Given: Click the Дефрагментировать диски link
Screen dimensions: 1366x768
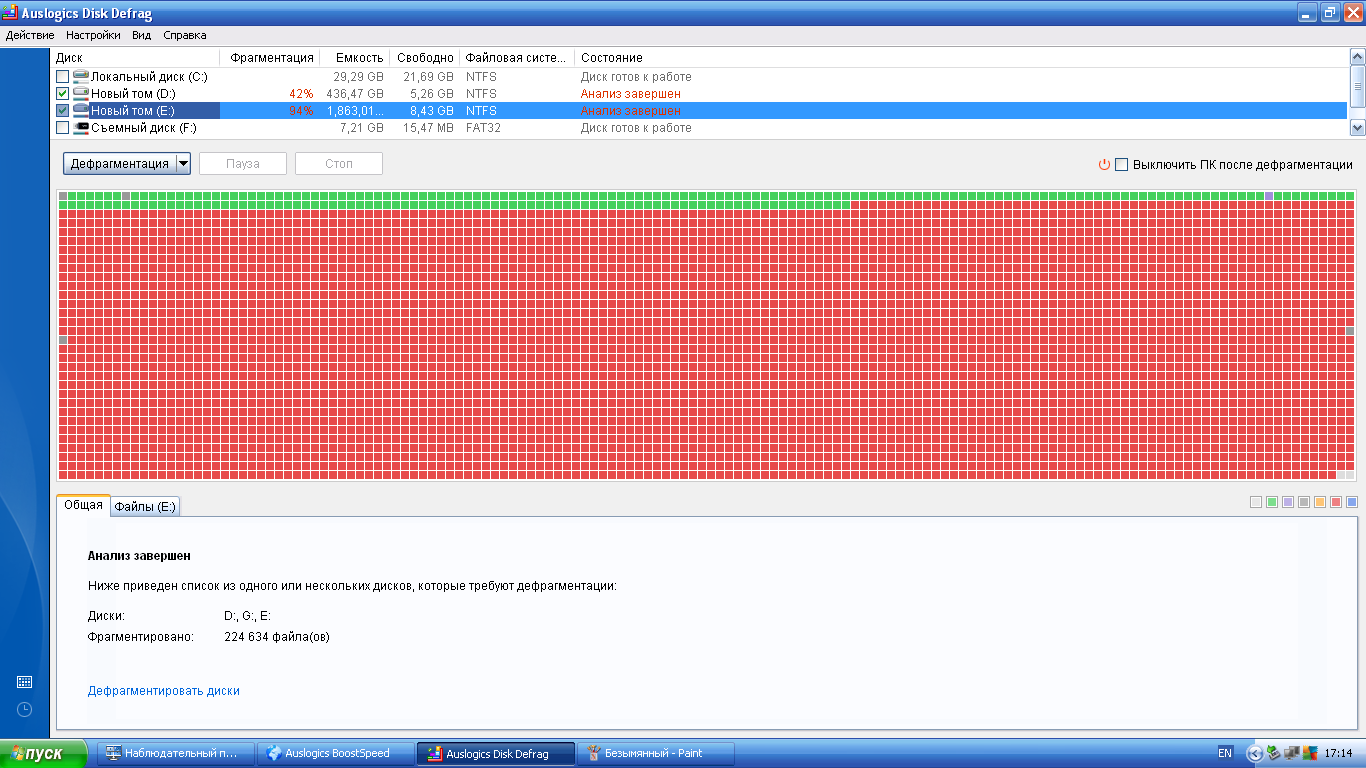Looking at the screenshot, I should point(164,691).
